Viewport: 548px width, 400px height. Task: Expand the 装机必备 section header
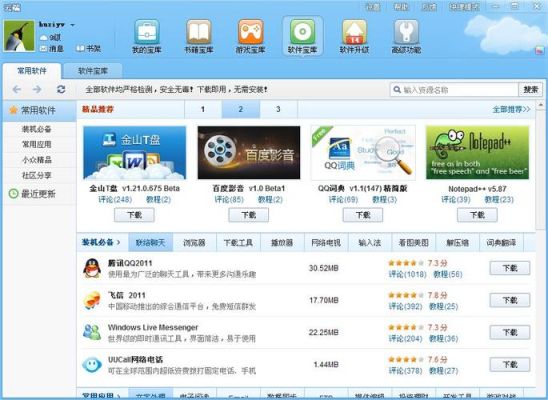101,242
